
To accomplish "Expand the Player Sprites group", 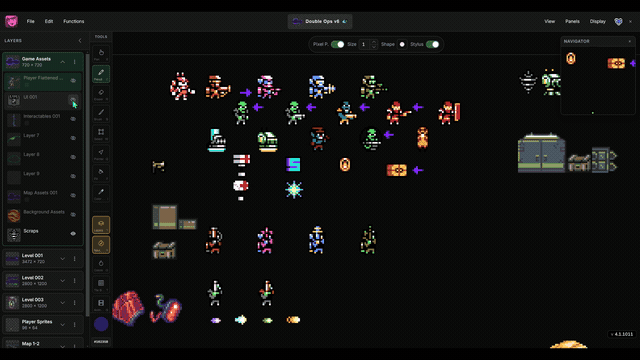I will (63, 325).
